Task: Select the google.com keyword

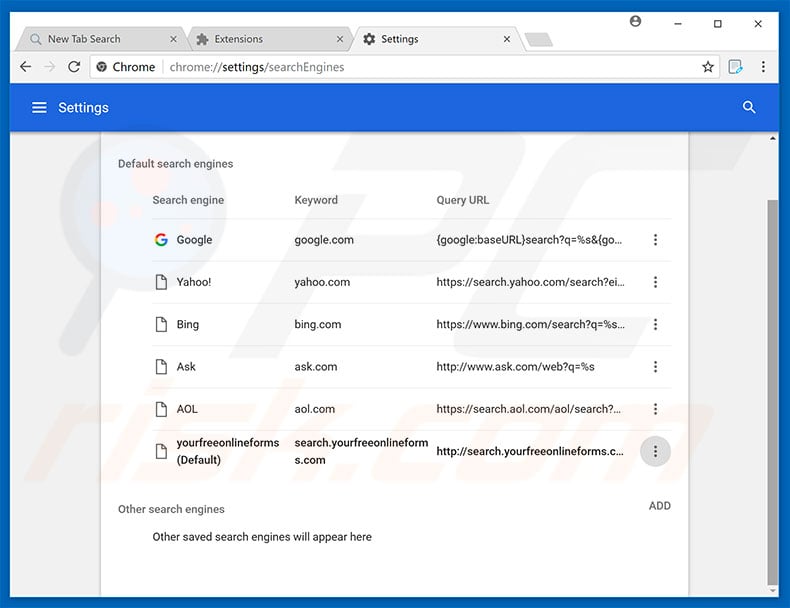Action: [324, 240]
